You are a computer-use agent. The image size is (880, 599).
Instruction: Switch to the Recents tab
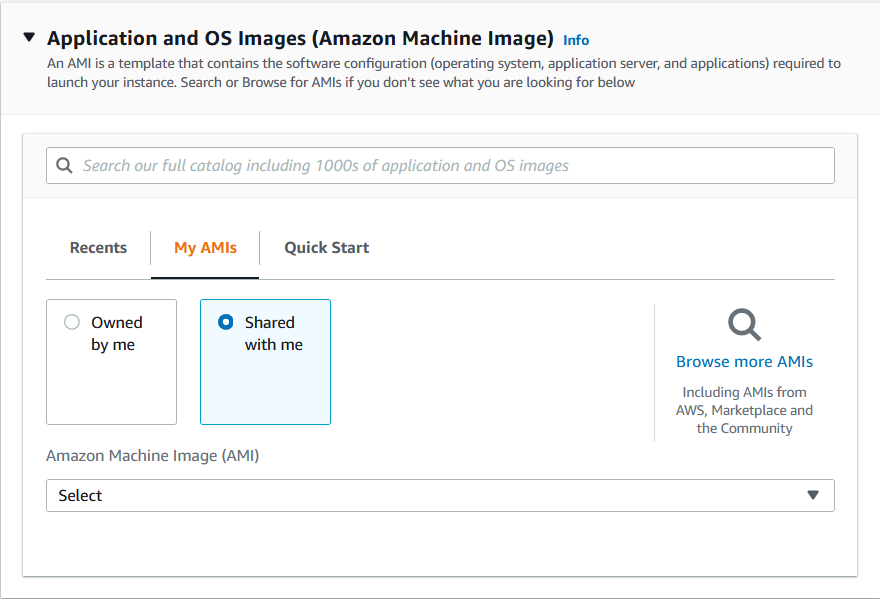[98, 248]
